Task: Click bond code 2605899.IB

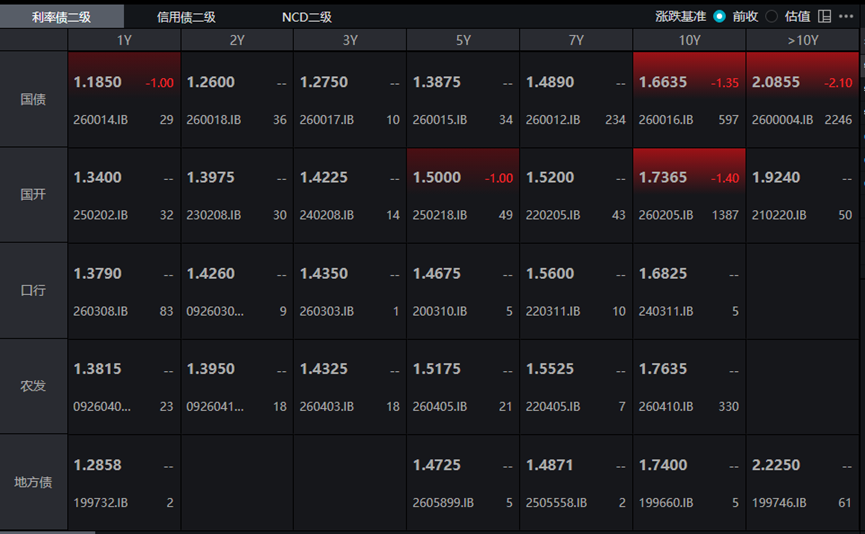Action: [x=443, y=503]
